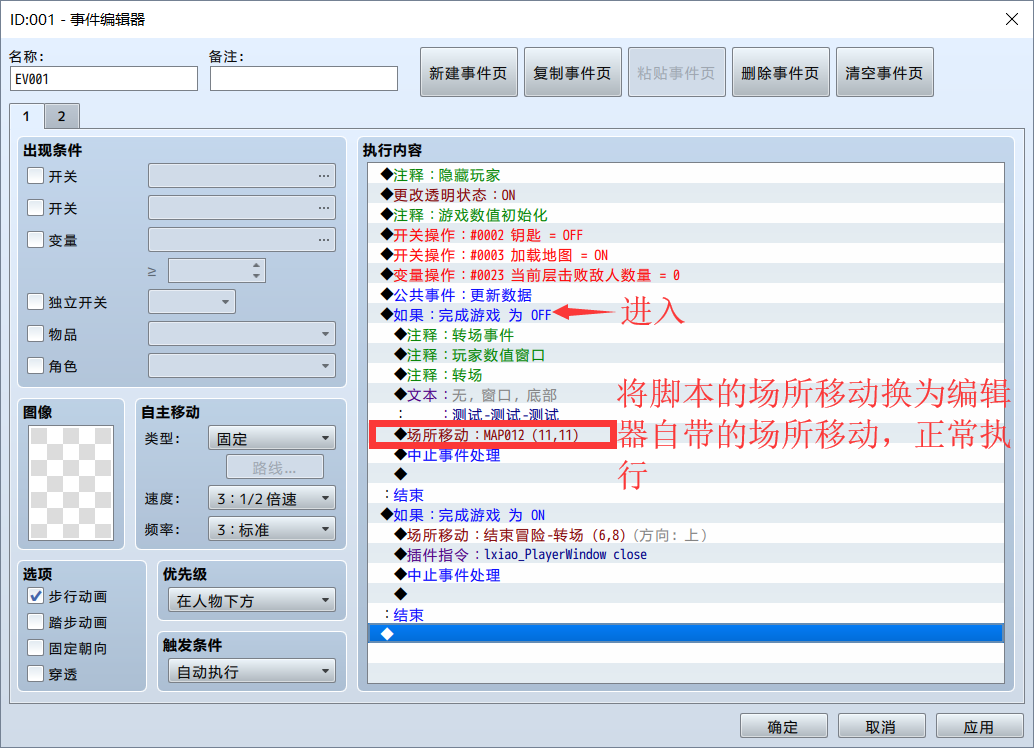Select the 变量操作 #0023 command line
This screenshot has width=1034, height=748.
point(686,275)
